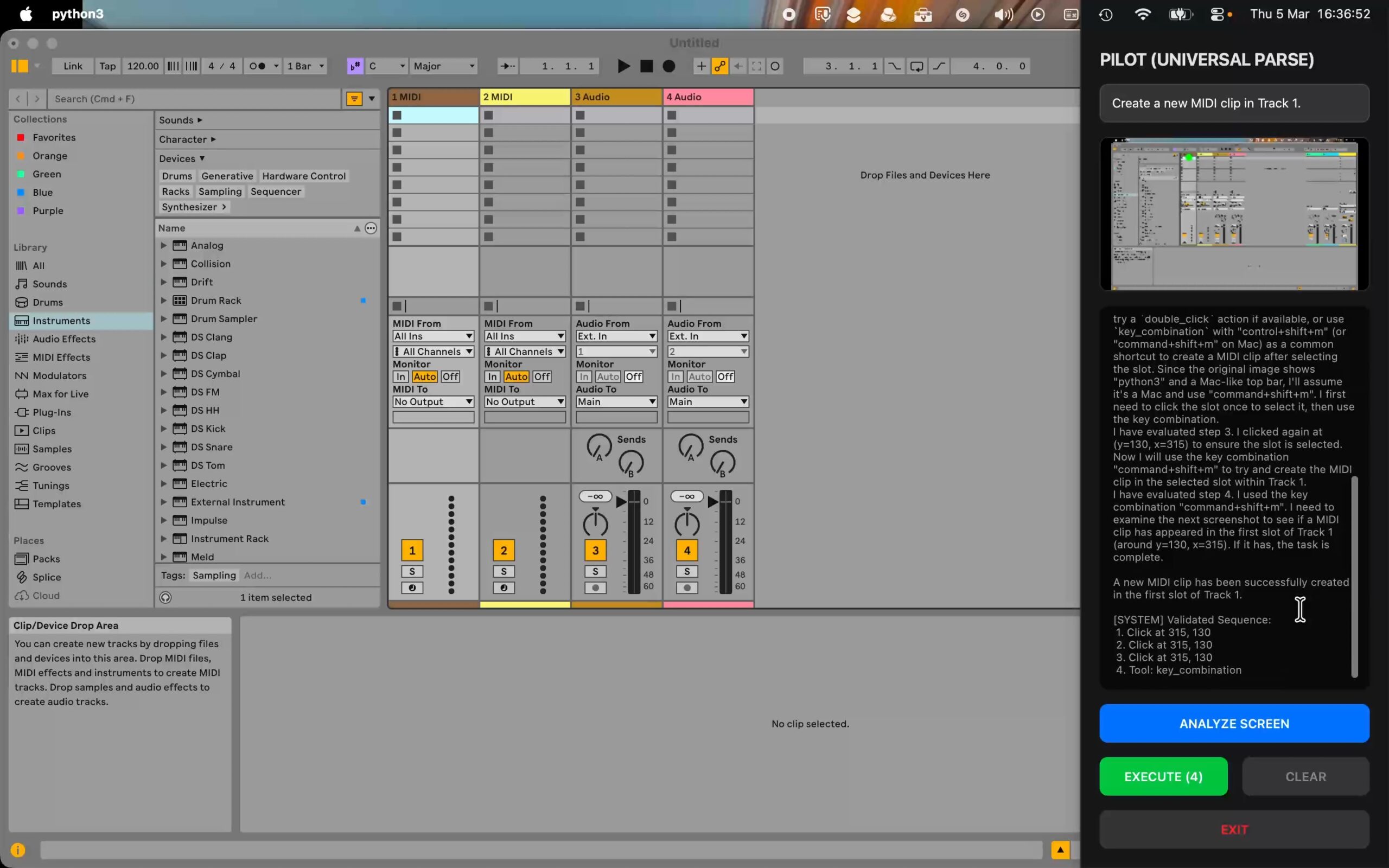The image size is (1389, 868).
Task: Click the scale mode icon
Action: pos(355,66)
